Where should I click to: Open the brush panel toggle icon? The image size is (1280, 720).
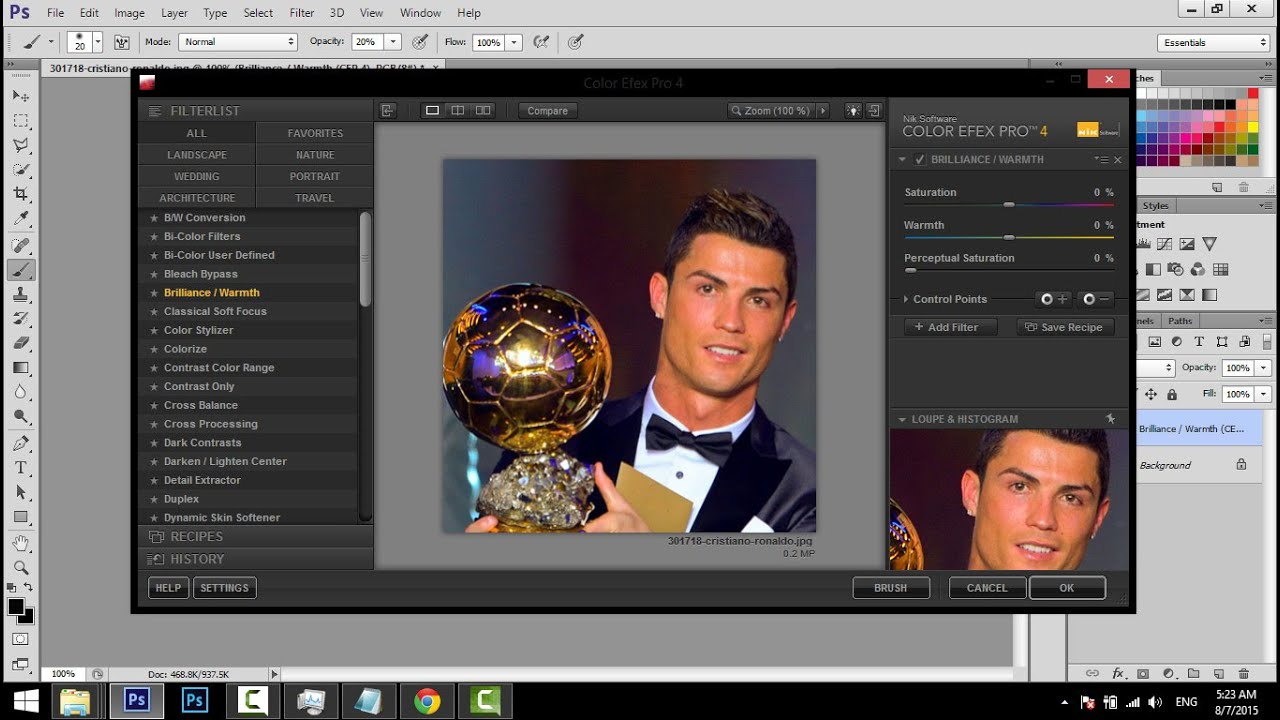[x=122, y=42]
